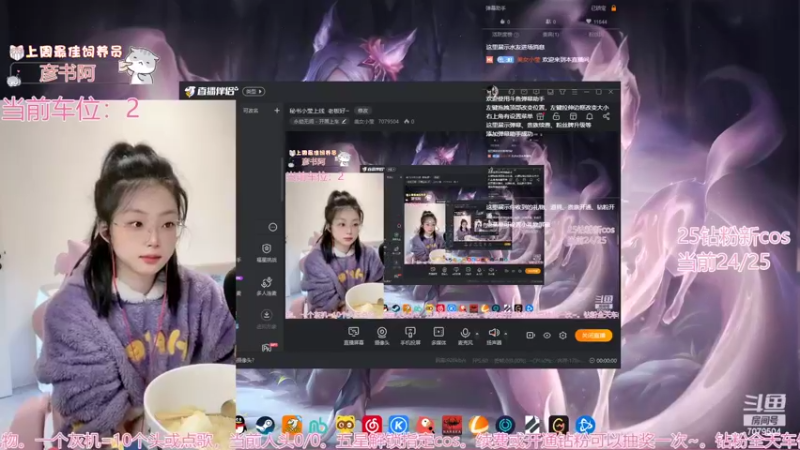Open the dark teal circle taskbar icon
Viewport: 800px width, 450px height.
click(505, 424)
